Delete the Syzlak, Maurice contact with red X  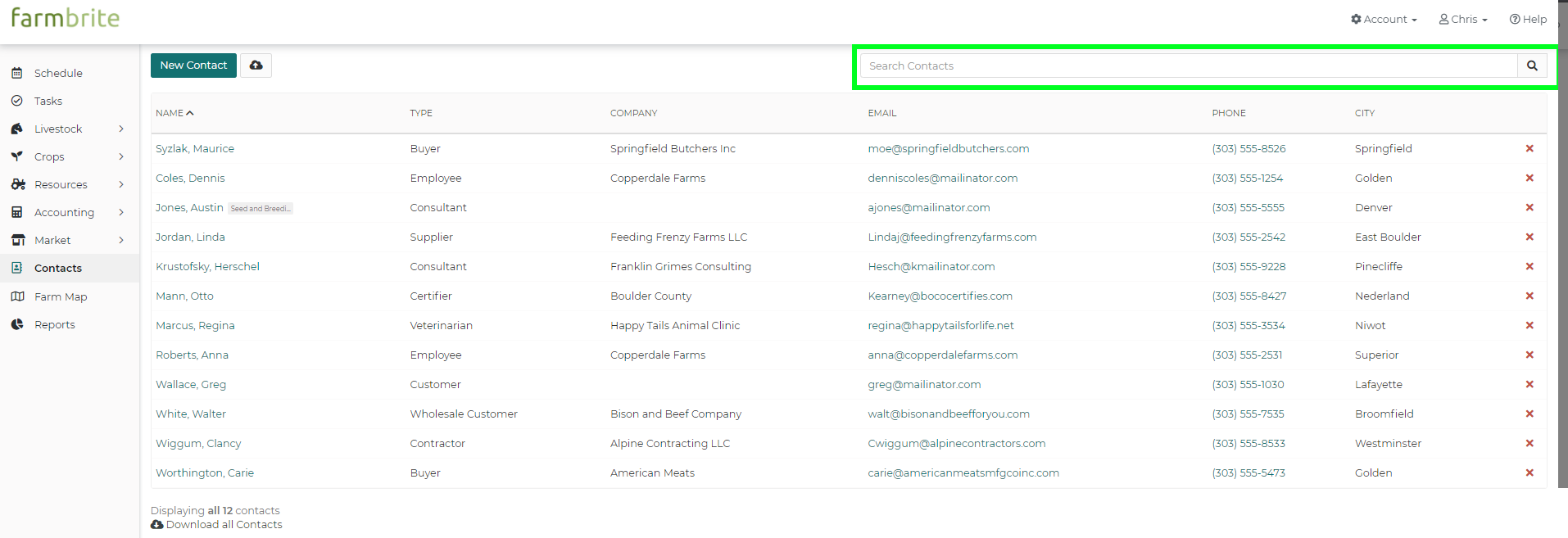click(1529, 148)
